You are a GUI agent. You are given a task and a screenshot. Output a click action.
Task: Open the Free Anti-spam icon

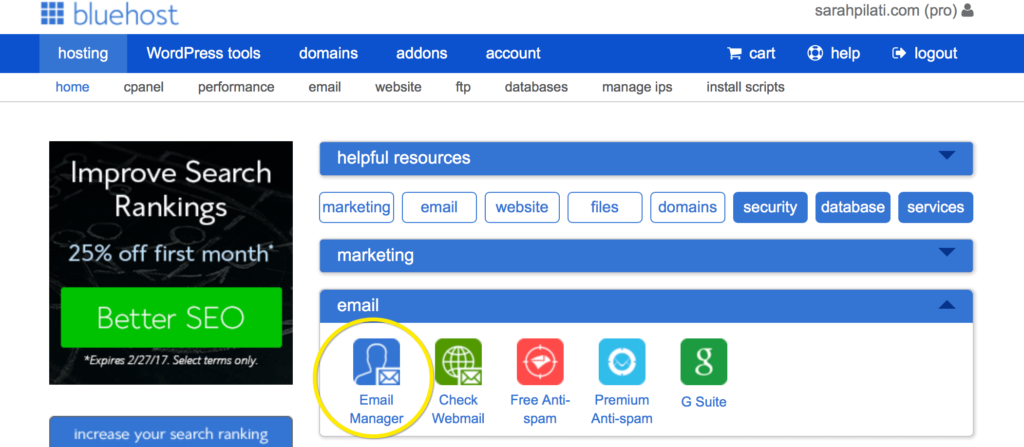[540, 361]
